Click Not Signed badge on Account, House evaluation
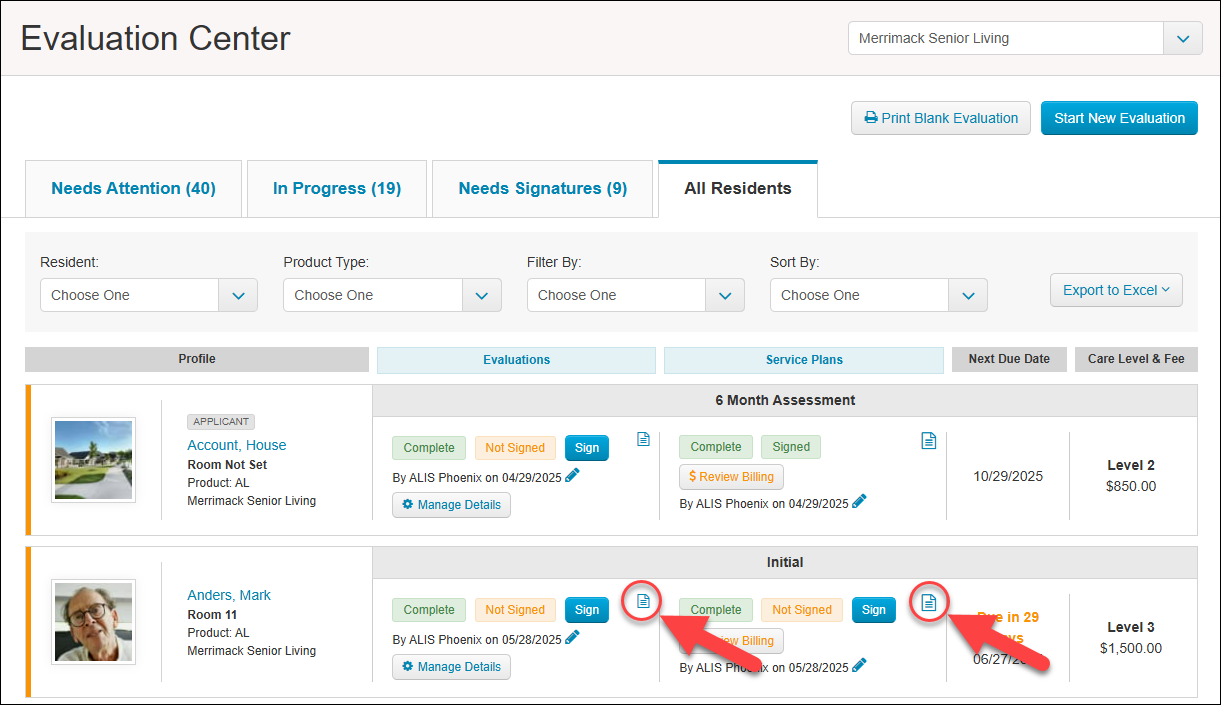Image resolution: width=1221 pixels, height=705 pixels. coord(515,448)
